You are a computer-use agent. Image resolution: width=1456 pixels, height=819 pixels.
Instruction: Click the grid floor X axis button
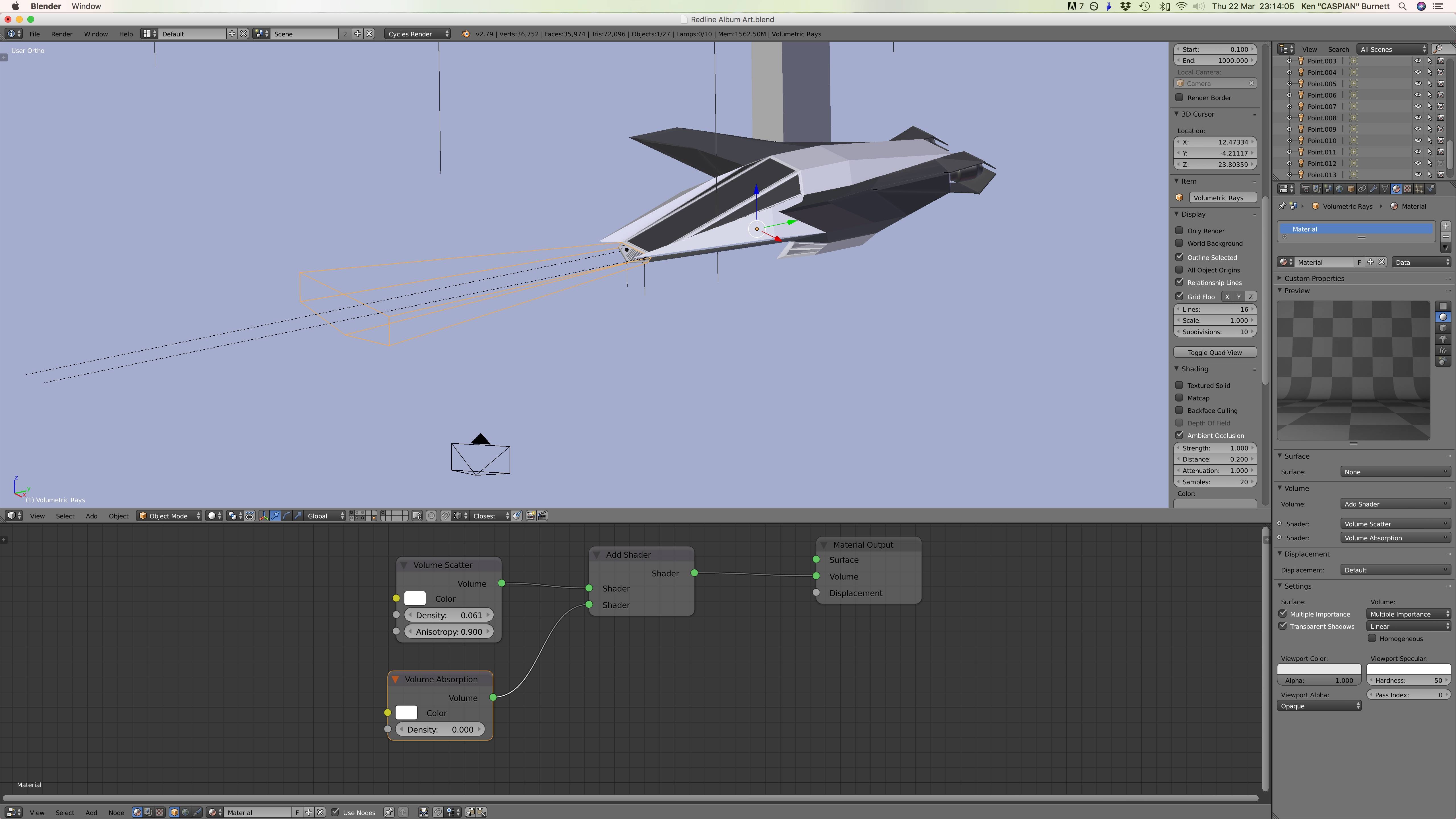point(1227,297)
